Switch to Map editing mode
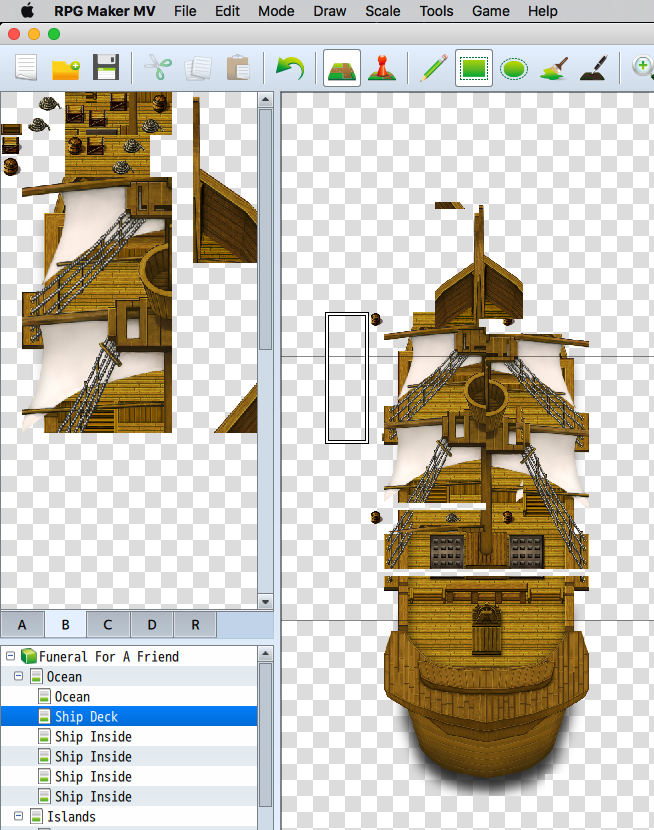Image resolution: width=654 pixels, height=830 pixels. [x=342, y=68]
